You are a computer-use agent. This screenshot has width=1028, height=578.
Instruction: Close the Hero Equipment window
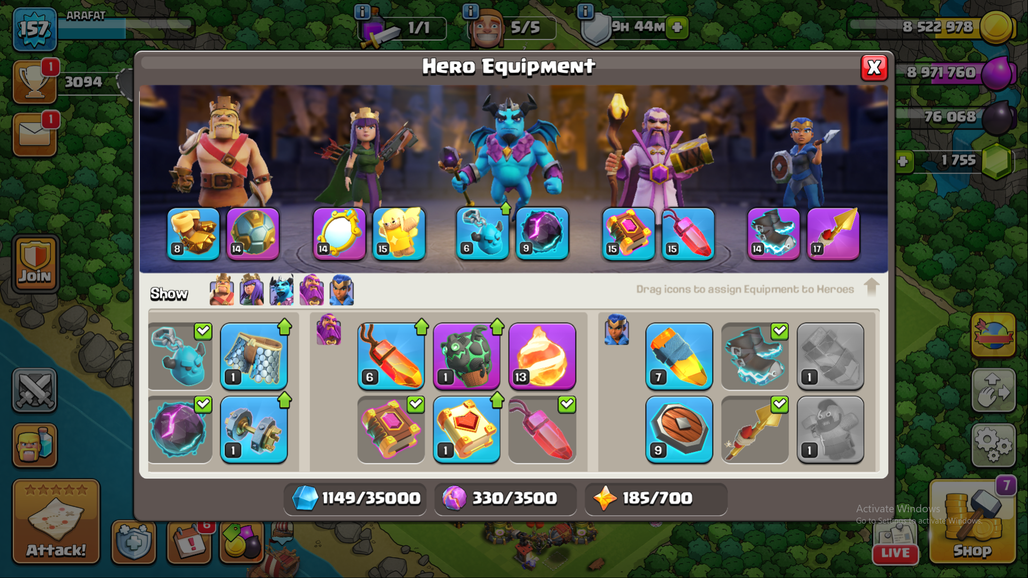[874, 67]
